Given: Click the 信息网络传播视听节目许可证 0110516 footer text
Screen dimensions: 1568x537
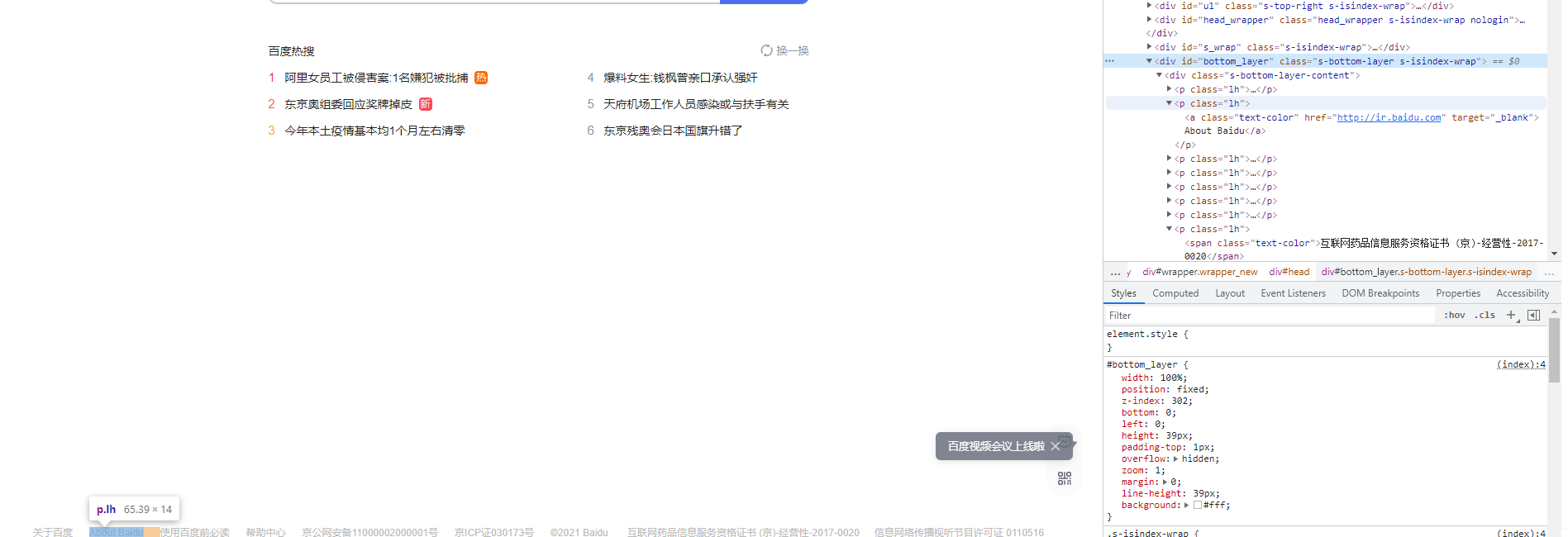Looking at the screenshot, I should 959,532.
